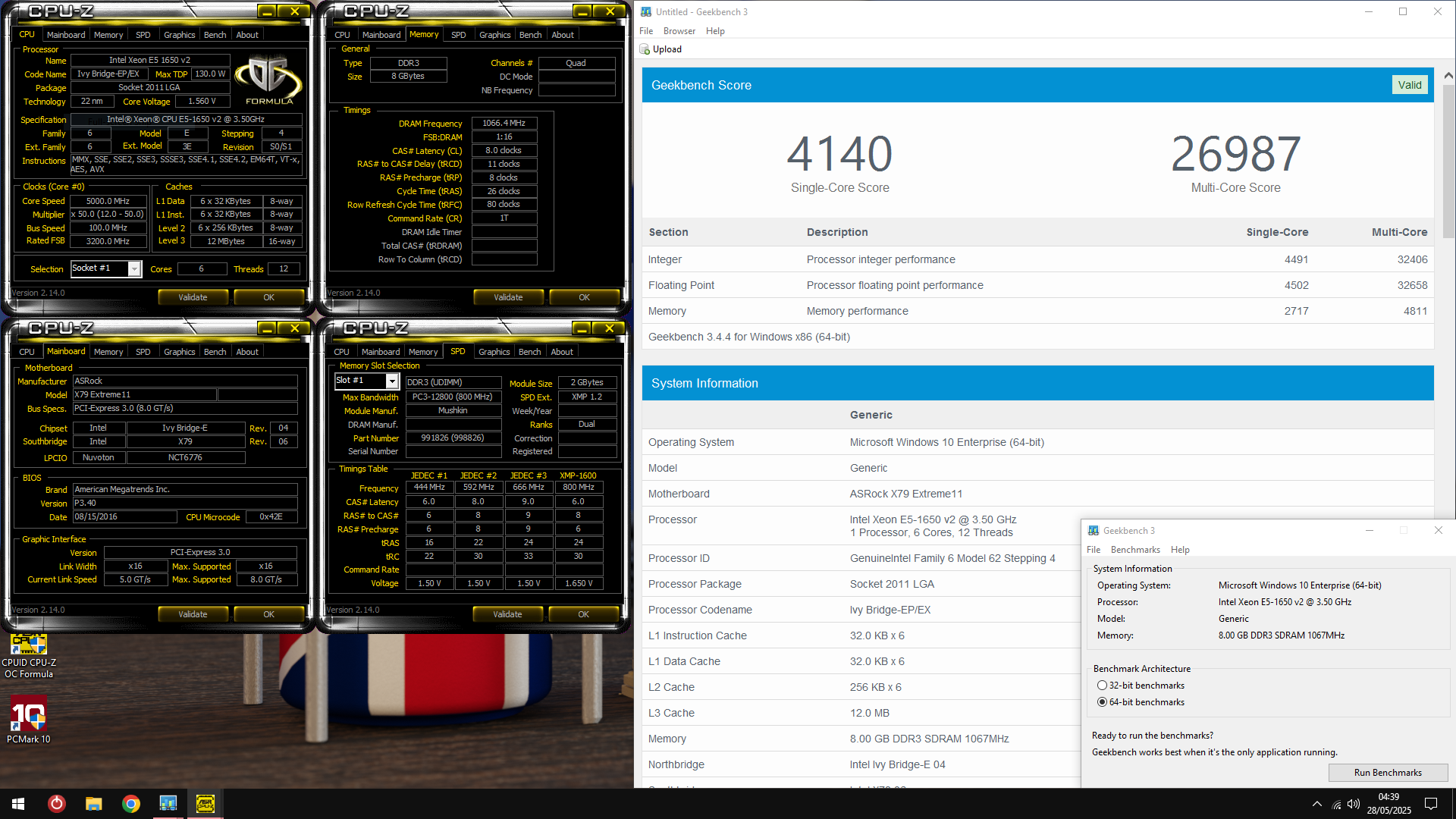Click the green Valid badge
Image resolution: width=1456 pixels, height=819 pixels.
(x=1410, y=85)
